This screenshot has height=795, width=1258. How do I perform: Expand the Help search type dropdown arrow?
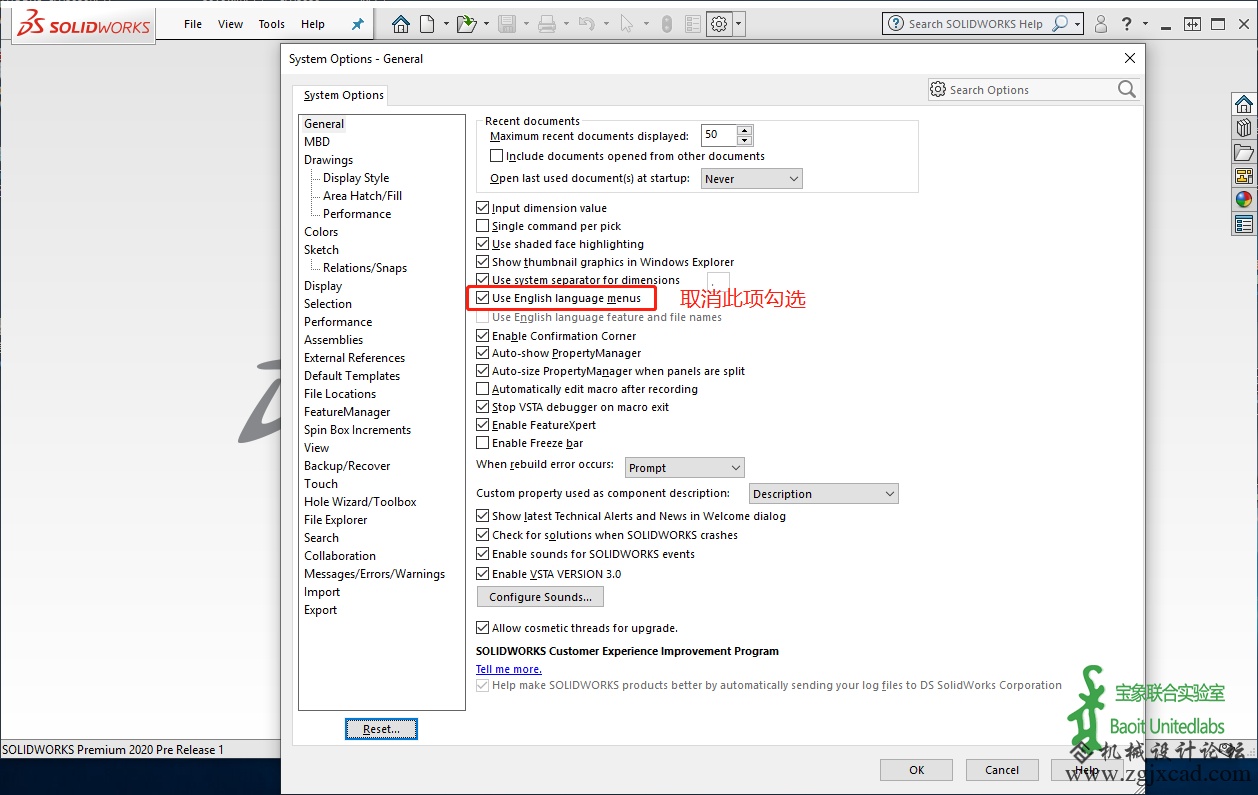pyautogui.click(x=1078, y=24)
